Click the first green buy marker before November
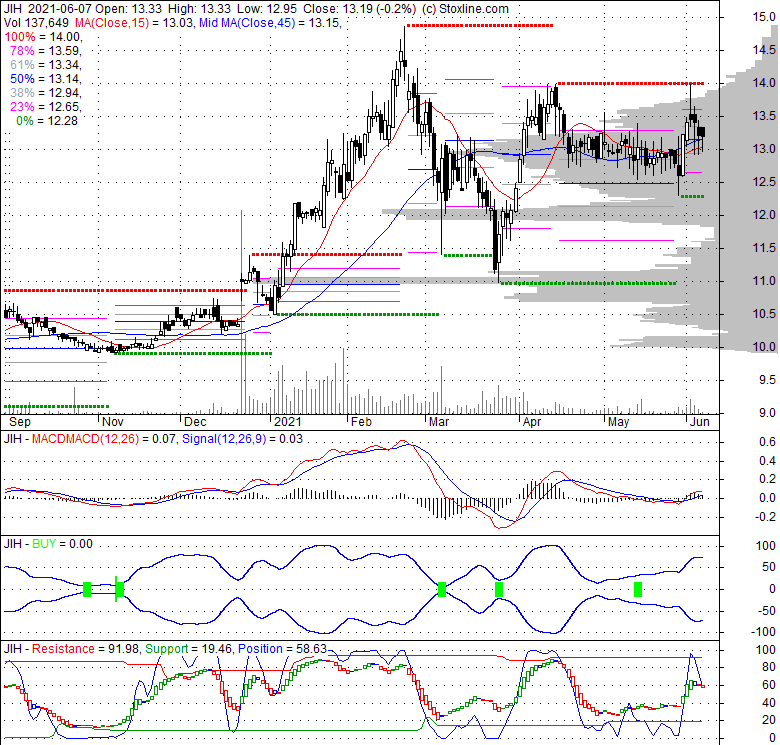 tap(87, 589)
